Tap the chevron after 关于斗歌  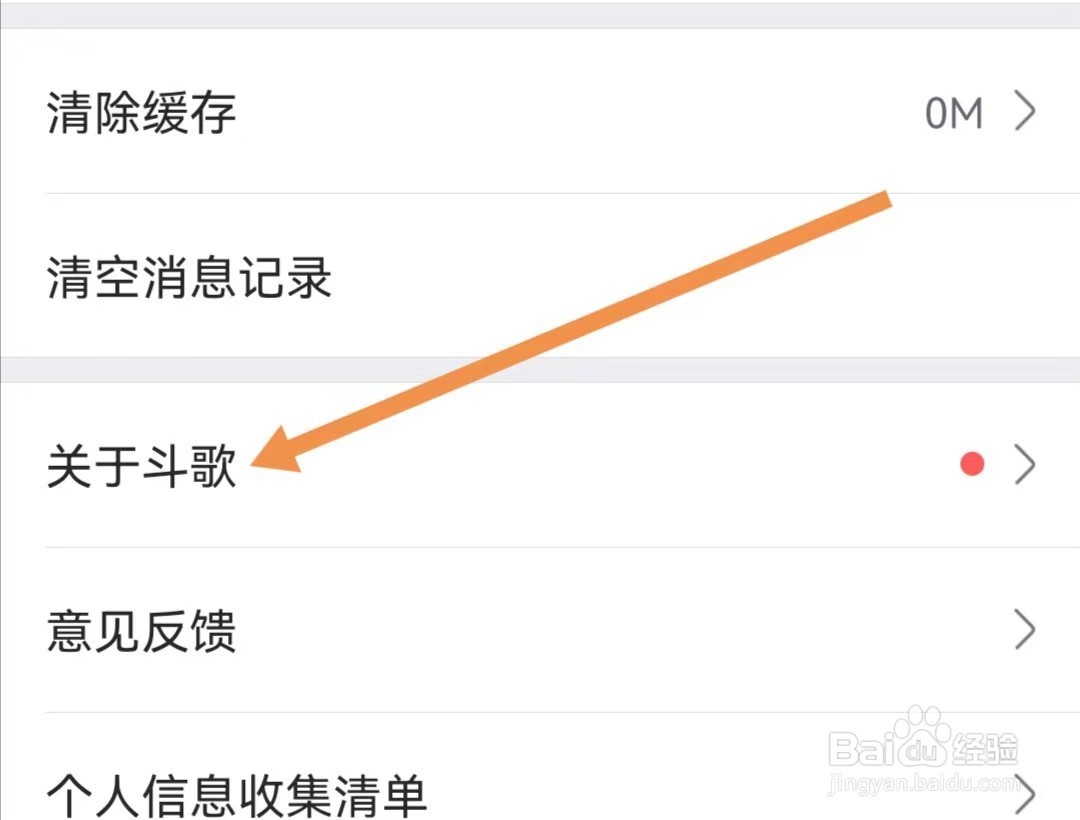tap(1025, 462)
